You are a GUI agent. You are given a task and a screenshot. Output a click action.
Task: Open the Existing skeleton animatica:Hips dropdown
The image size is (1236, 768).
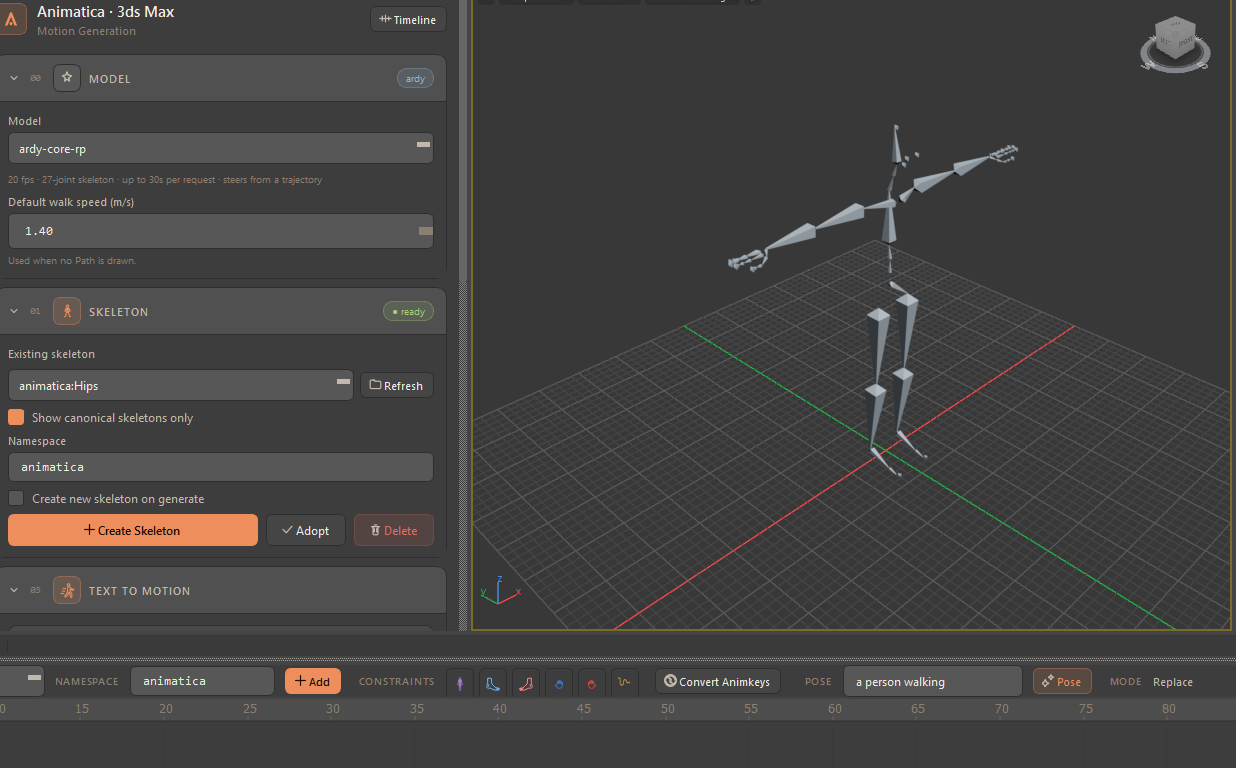pyautogui.click(x=181, y=385)
